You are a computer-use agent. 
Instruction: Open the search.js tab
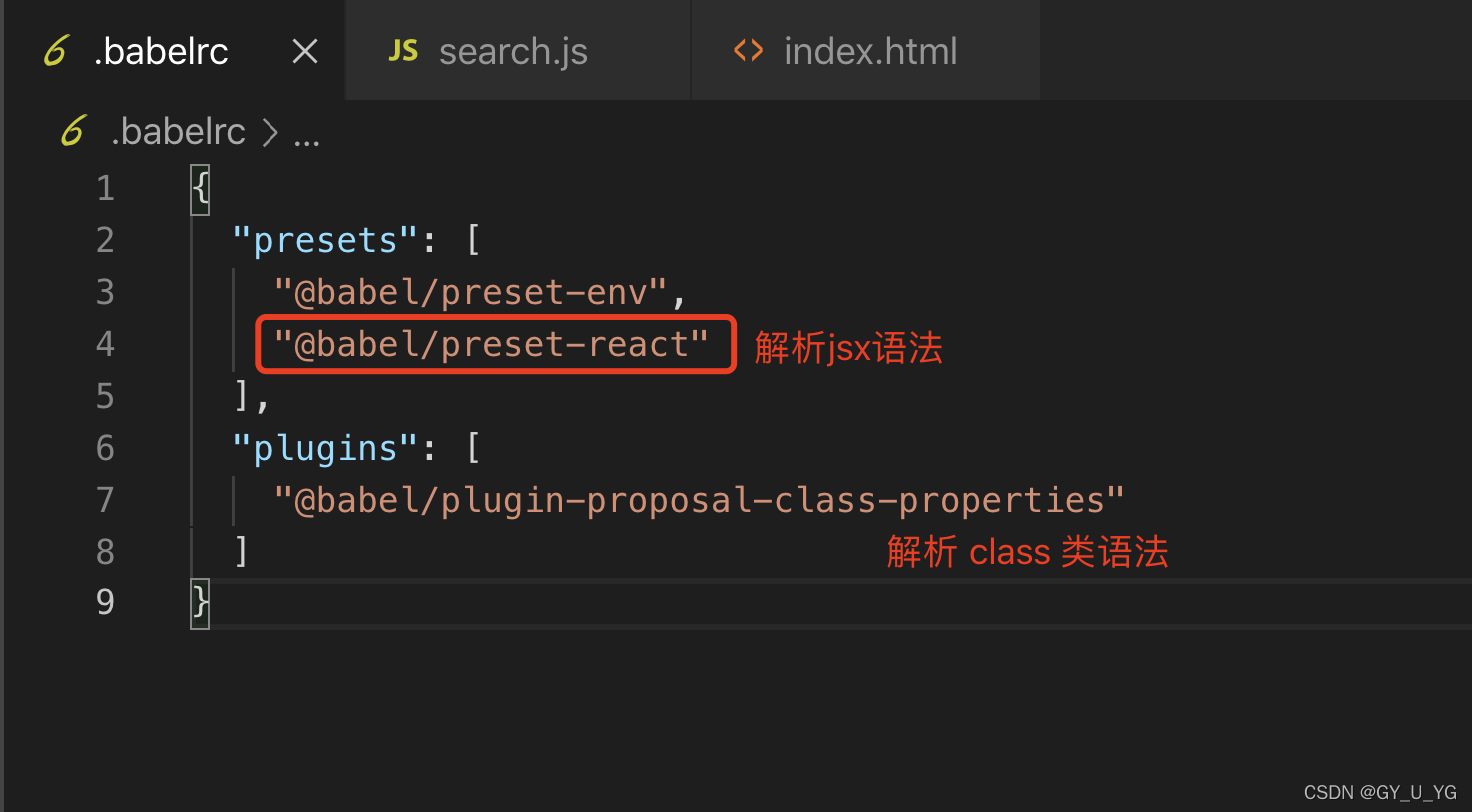(518, 50)
